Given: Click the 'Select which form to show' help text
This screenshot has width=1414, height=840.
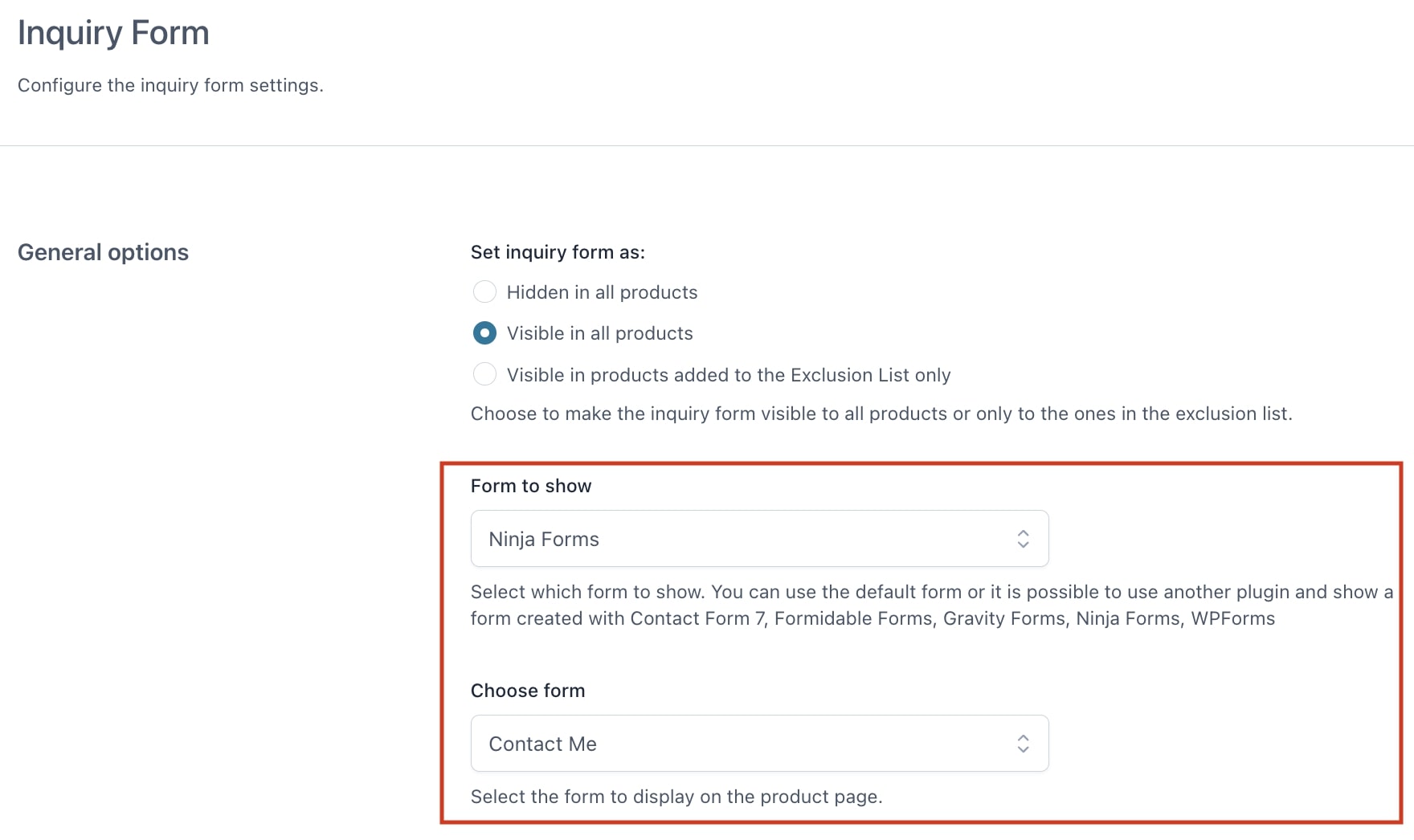Looking at the screenshot, I should (x=932, y=605).
